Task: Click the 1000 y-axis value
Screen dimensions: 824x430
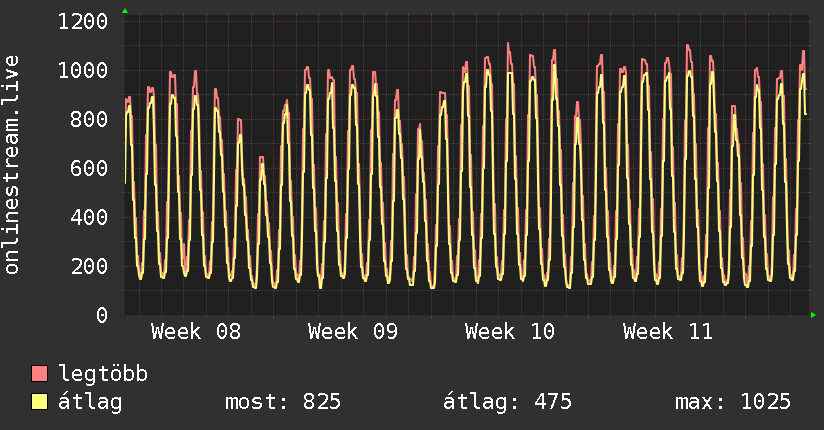Action: 83,70
